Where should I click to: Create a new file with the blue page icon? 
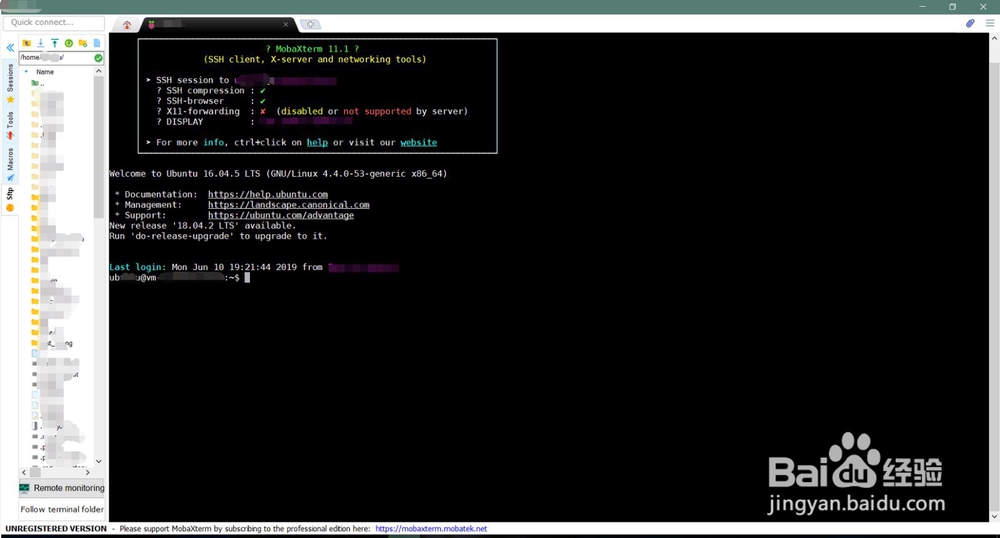[x=97, y=43]
